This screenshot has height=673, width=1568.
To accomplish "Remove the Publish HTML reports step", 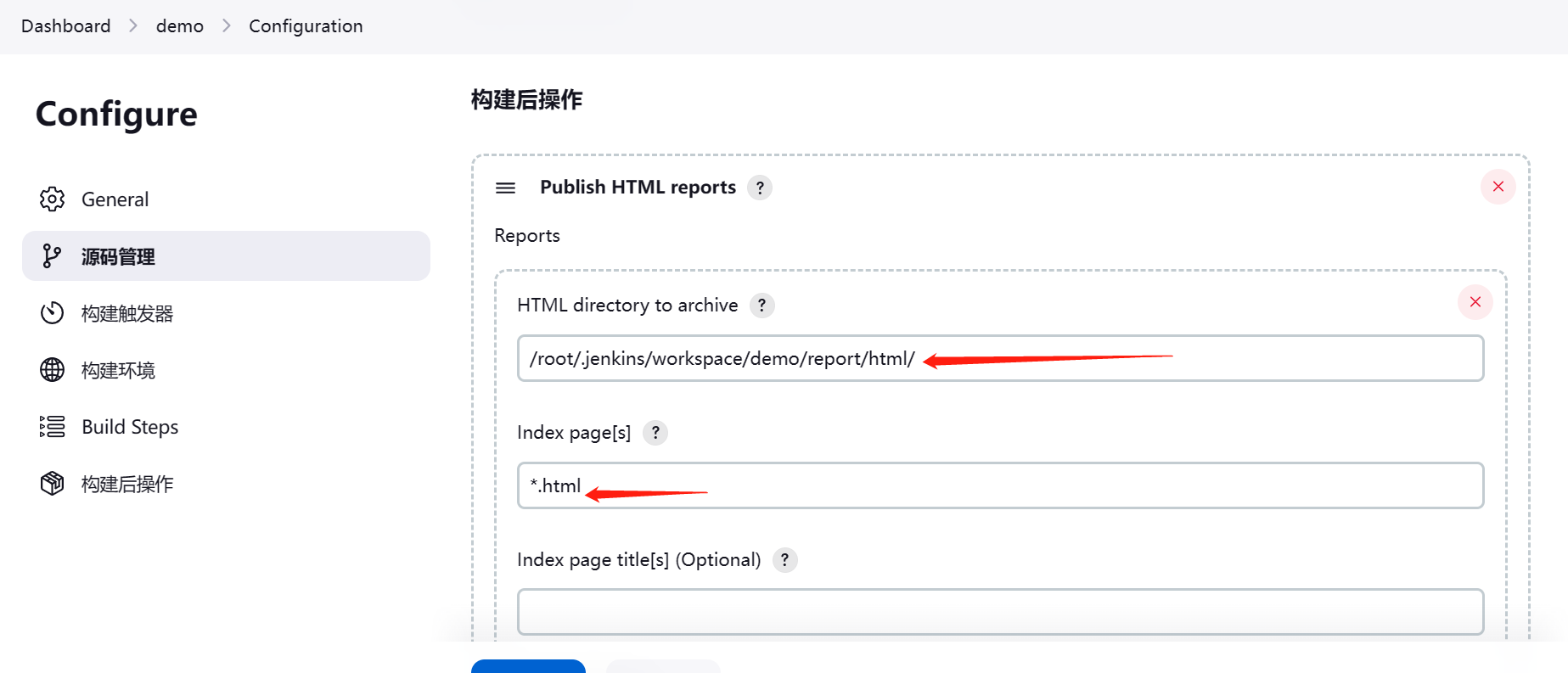I will point(1498,187).
